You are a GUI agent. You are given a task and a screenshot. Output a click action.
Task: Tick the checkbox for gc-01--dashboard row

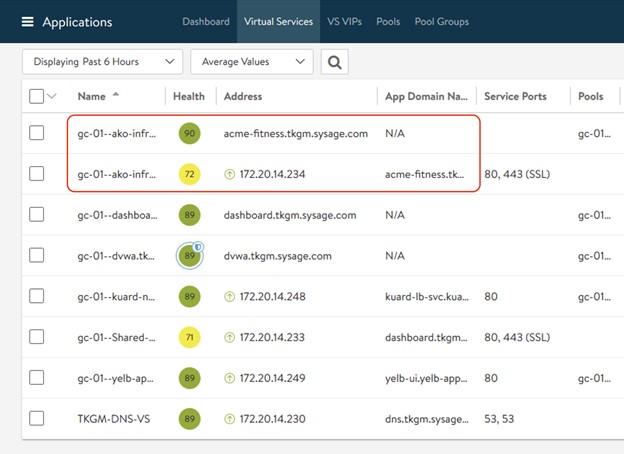(37, 215)
